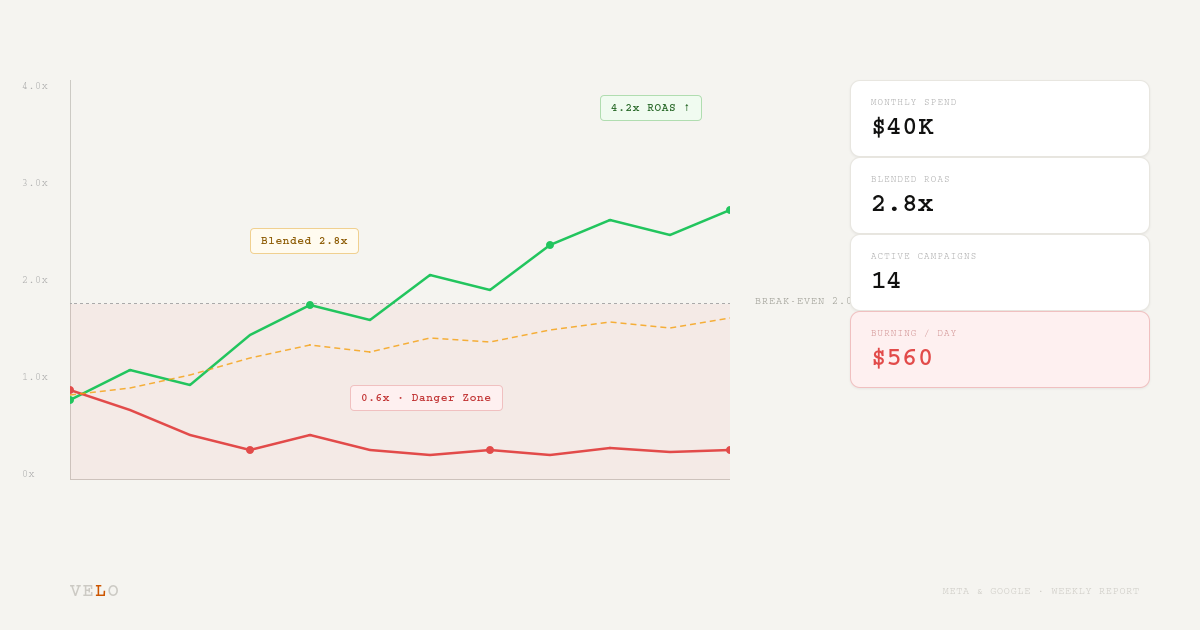
Task: Select the Blended 2.8x chart label
Action: pyautogui.click(x=304, y=241)
